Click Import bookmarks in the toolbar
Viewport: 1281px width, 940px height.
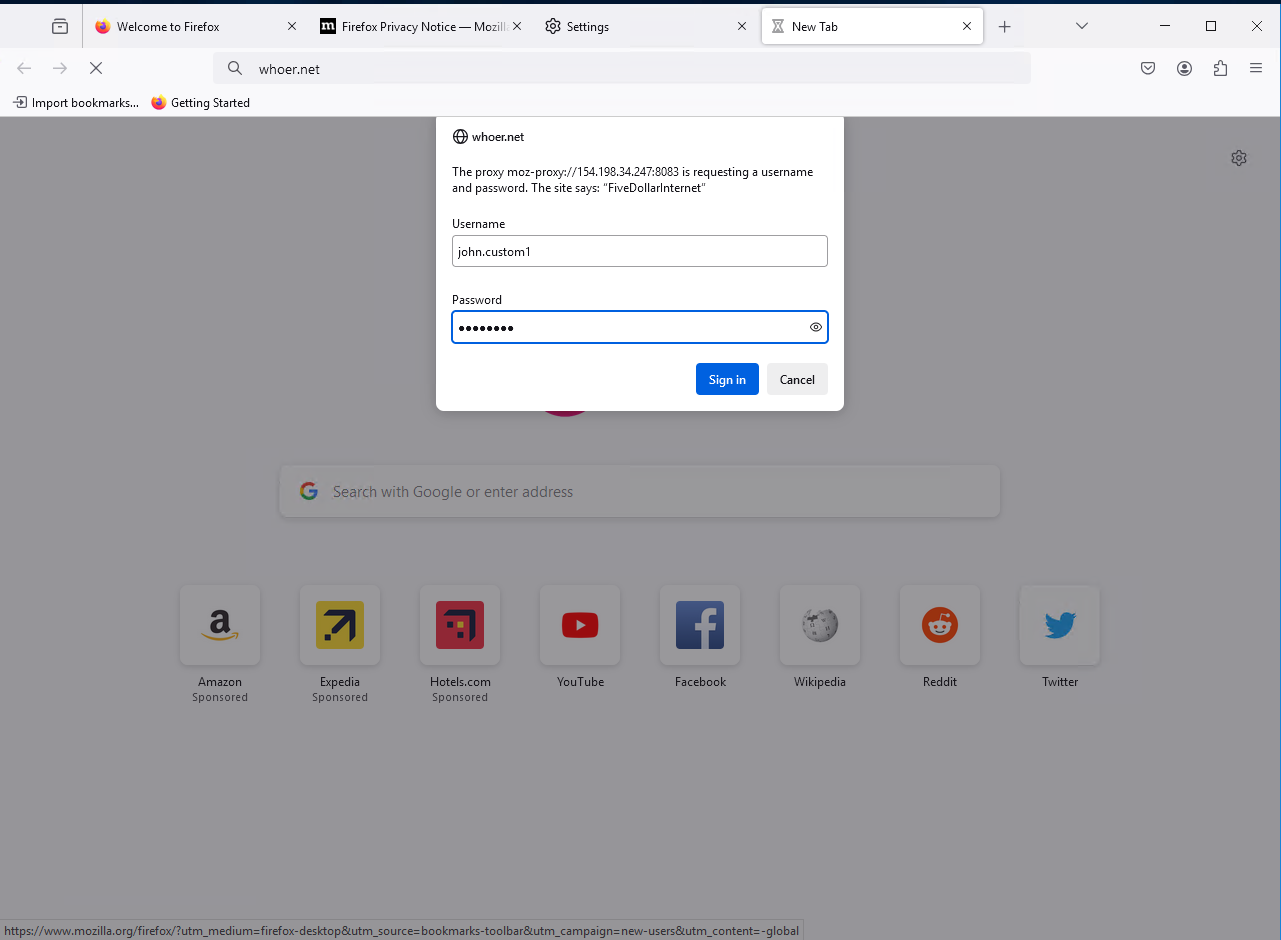coord(75,102)
